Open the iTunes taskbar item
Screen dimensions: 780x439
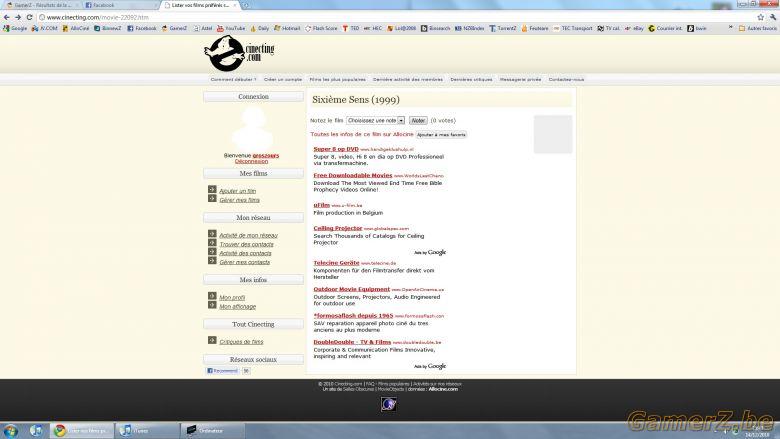tap(147, 431)
